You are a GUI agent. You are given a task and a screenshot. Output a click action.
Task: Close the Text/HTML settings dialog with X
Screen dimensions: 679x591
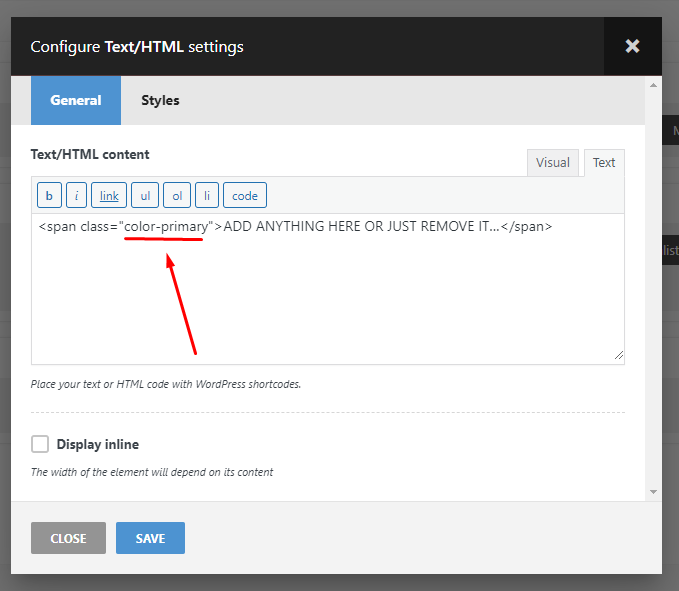click(x=632, y=46)
